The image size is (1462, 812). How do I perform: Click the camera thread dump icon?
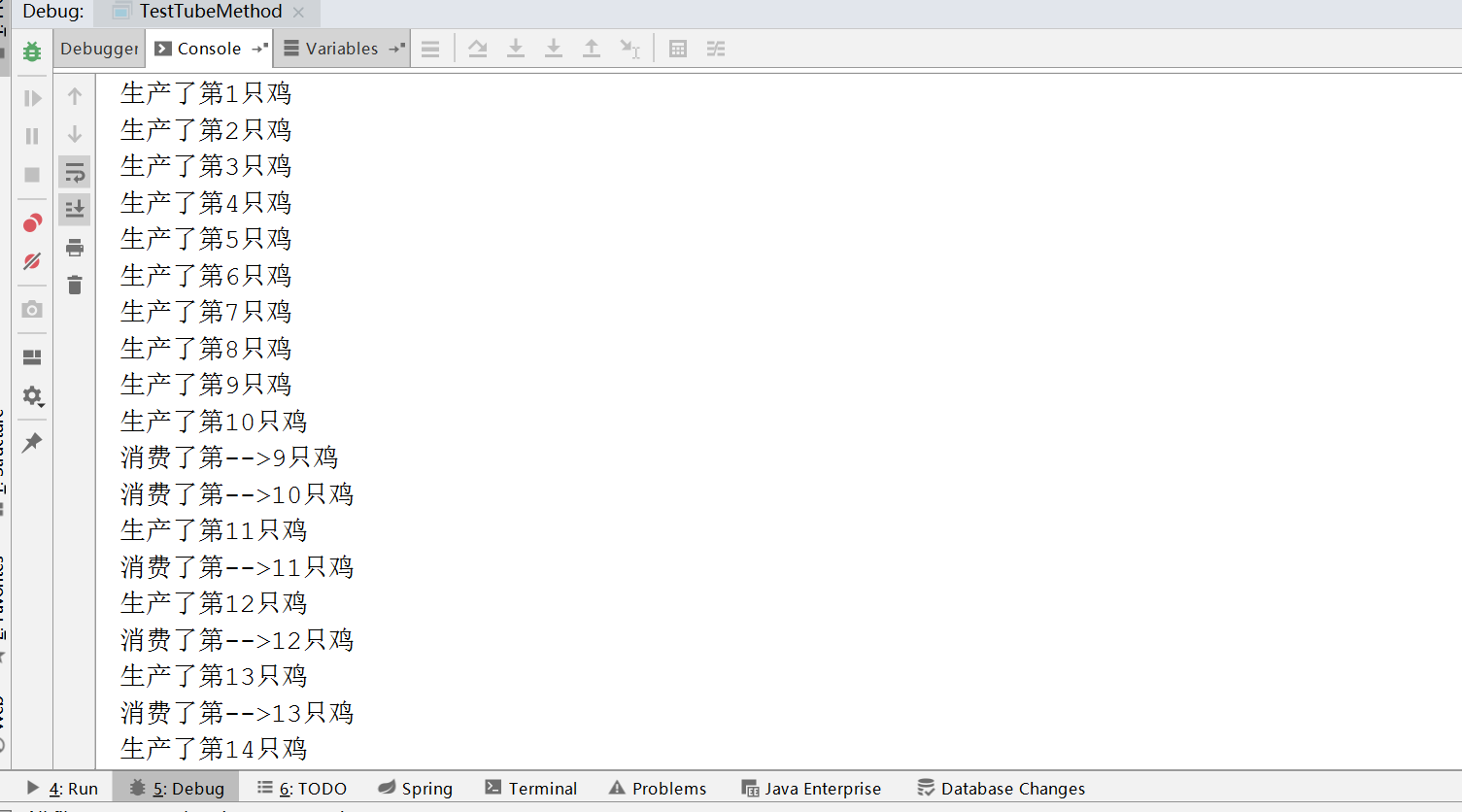[x=32, y=309]
